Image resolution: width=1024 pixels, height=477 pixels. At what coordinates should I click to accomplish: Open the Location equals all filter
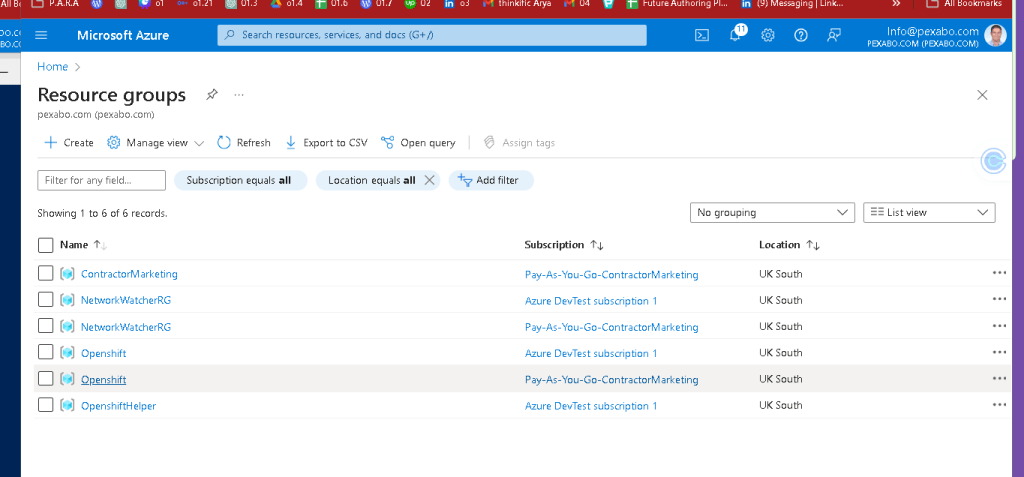[x=372, y=180]
